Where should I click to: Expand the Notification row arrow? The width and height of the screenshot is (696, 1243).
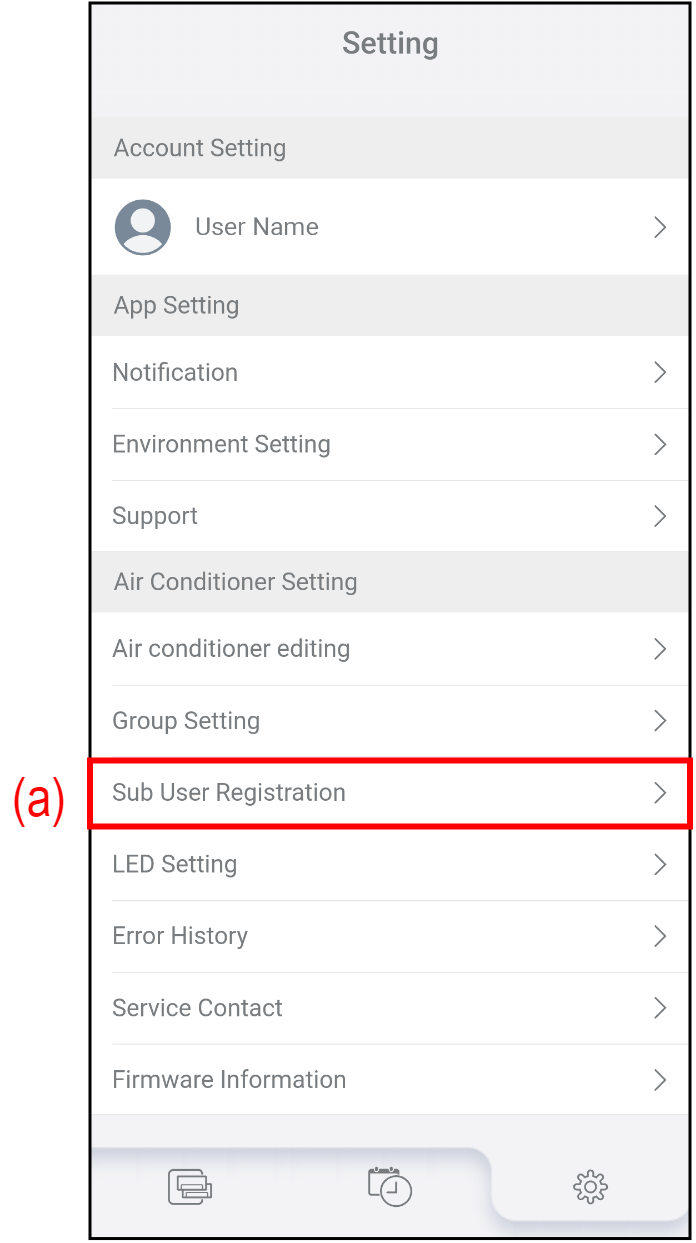(660, 373)
